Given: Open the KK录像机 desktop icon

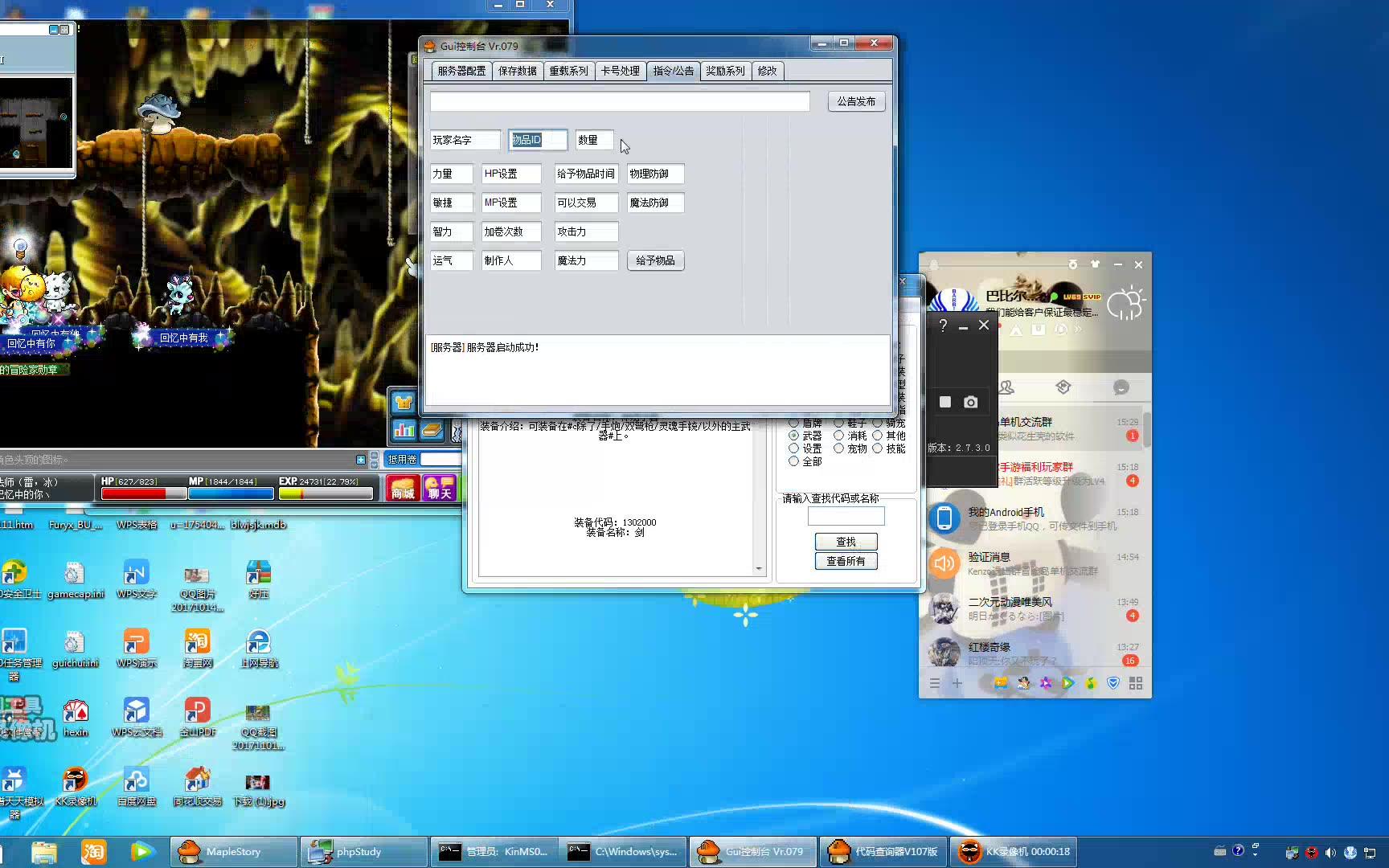Looking at the screenshot, I should (76, 788).
